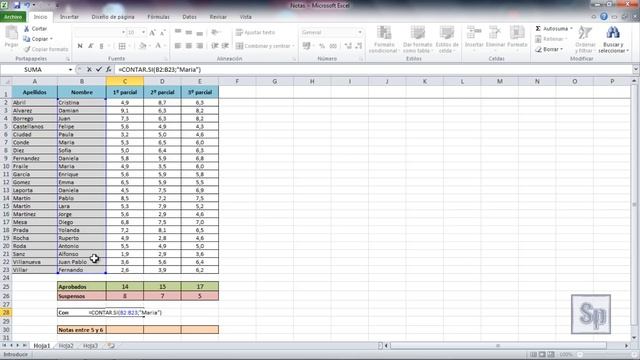Image resolution: width=640 pixels, height=360 pixels.
Task: Cancel the formula with the X icon
Action: click(89, 70)
